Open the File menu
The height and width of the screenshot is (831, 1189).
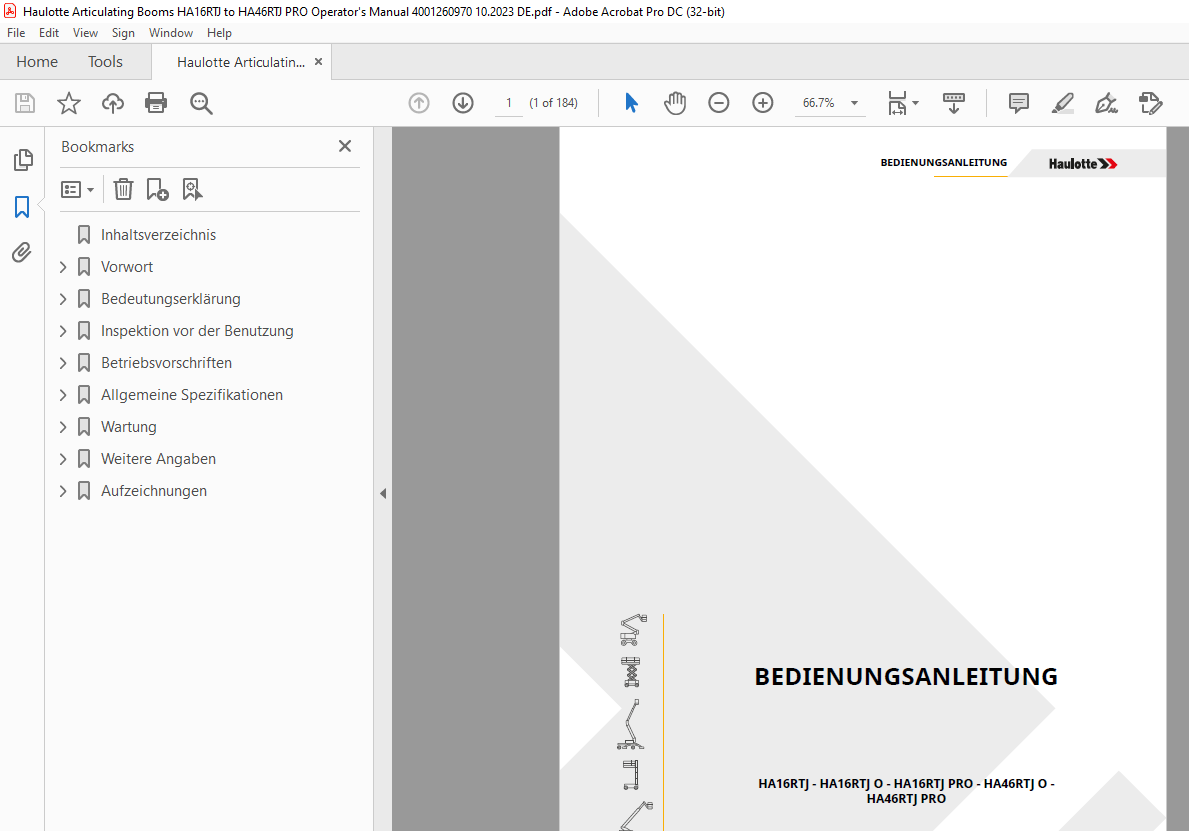point(16,33)
